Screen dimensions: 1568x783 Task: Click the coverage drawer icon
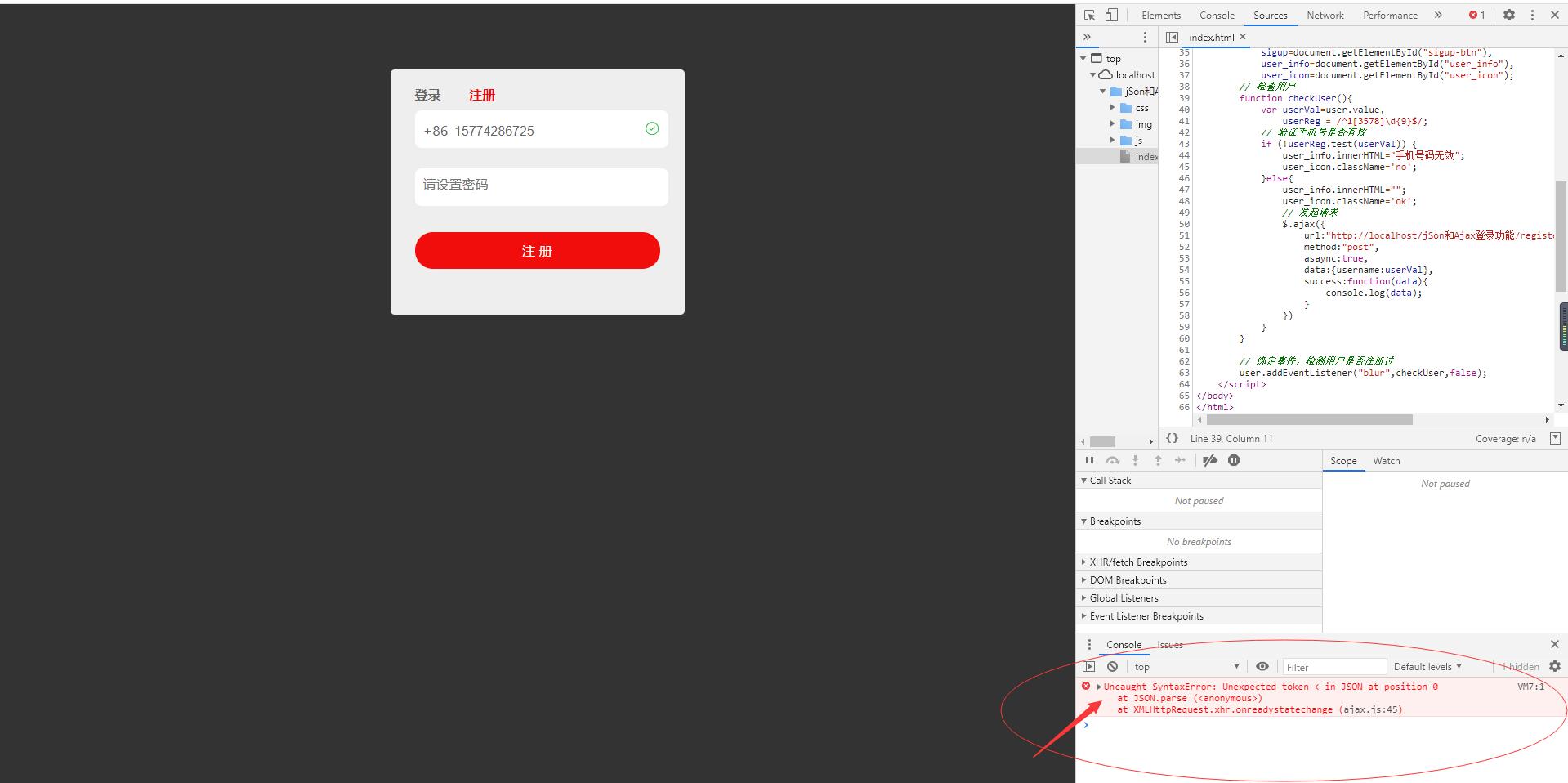pyautogui.click(x=1555, y=438)
